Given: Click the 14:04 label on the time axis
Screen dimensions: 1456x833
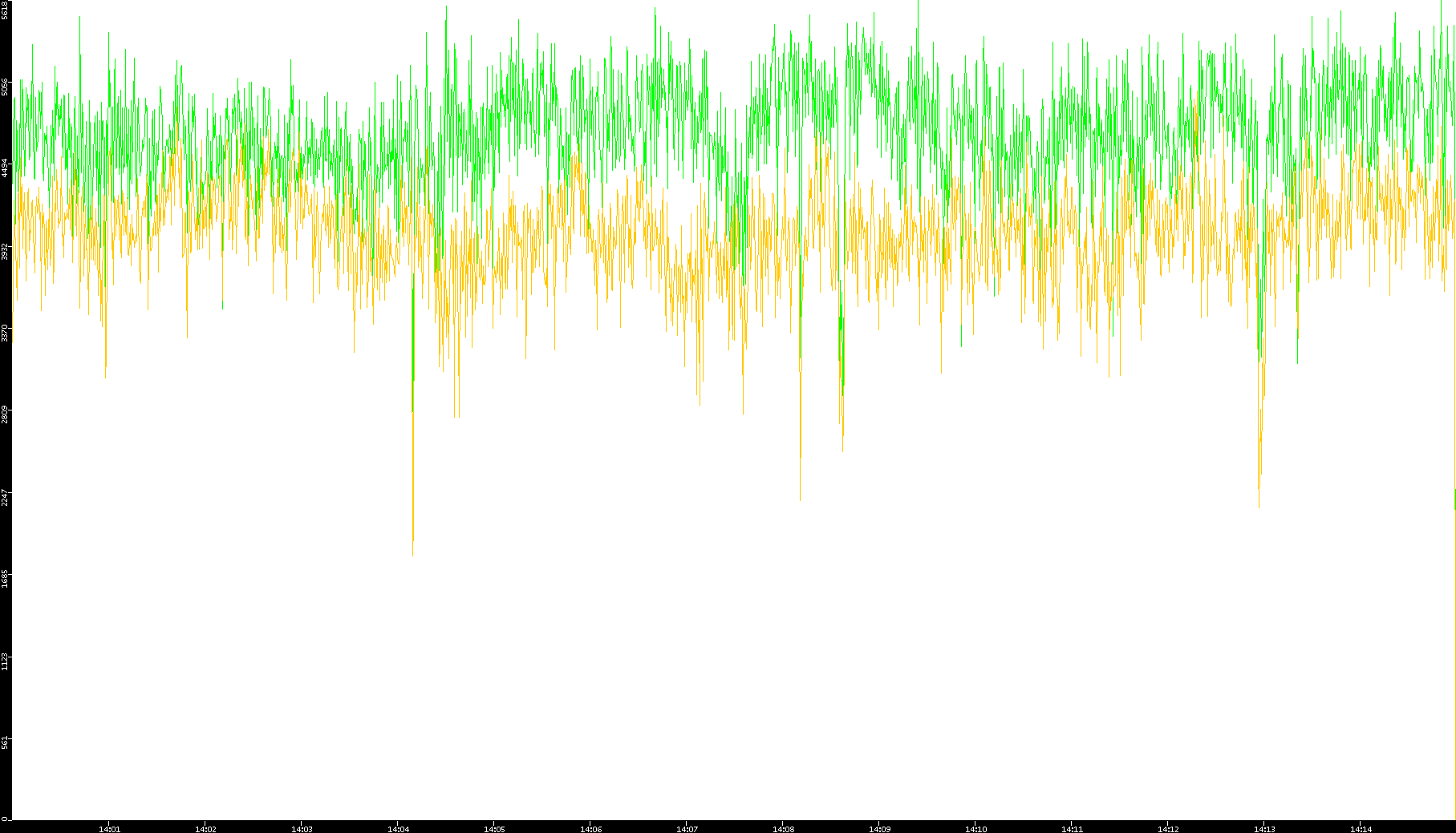Looking at the screenshot, I should coord(398,829).
